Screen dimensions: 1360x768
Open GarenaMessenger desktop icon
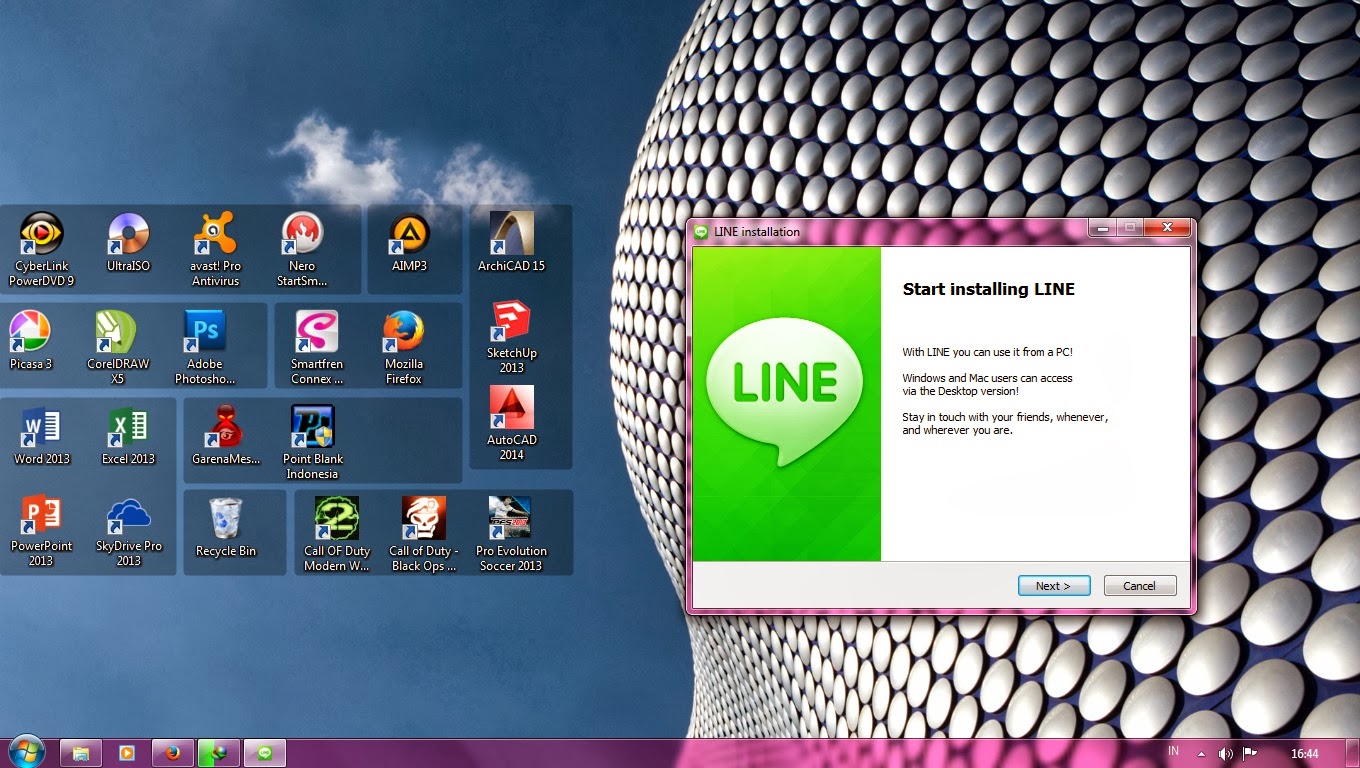(226, 436)
